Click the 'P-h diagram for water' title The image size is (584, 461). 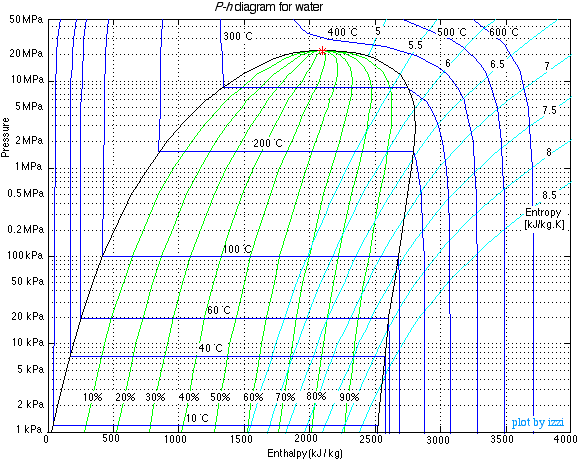(x=269, y=7)
